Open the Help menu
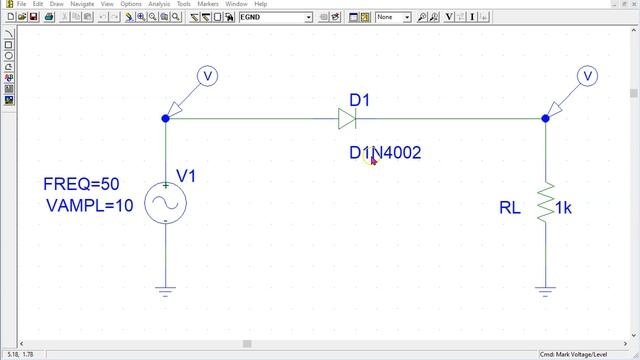The image size is (640, 360). [x=260, y=4]
